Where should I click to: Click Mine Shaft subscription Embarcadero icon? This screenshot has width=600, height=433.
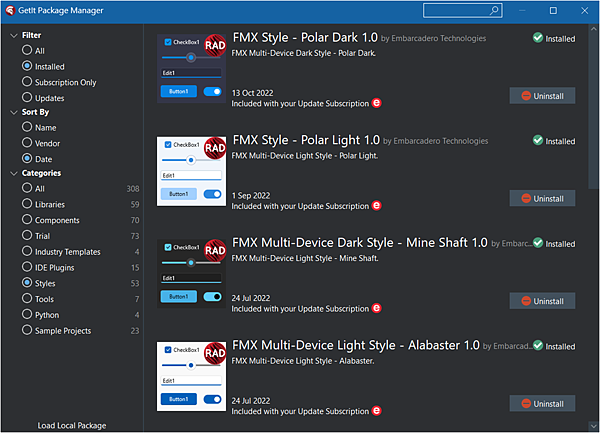pos(377,308)
